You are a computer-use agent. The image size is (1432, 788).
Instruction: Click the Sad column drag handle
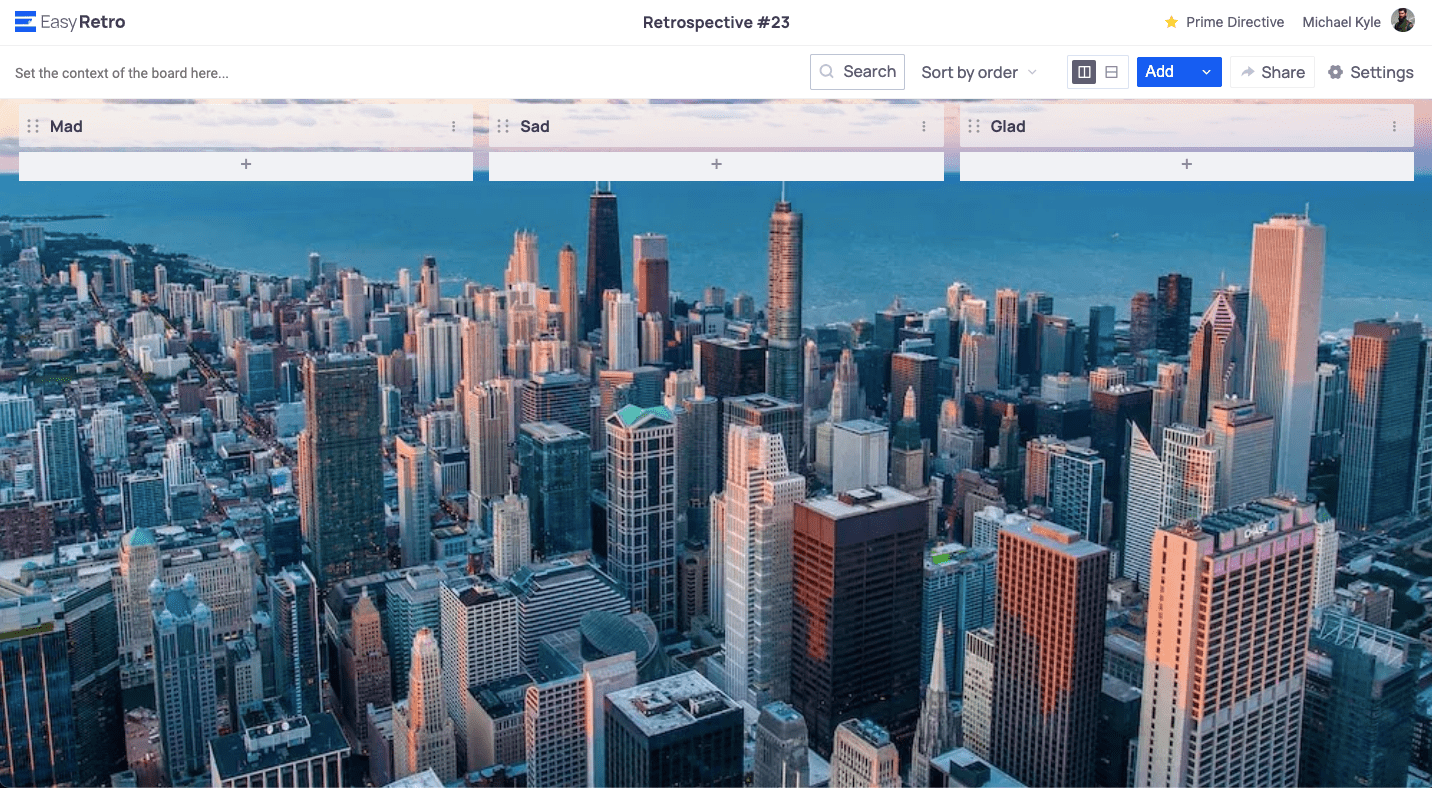503,127
